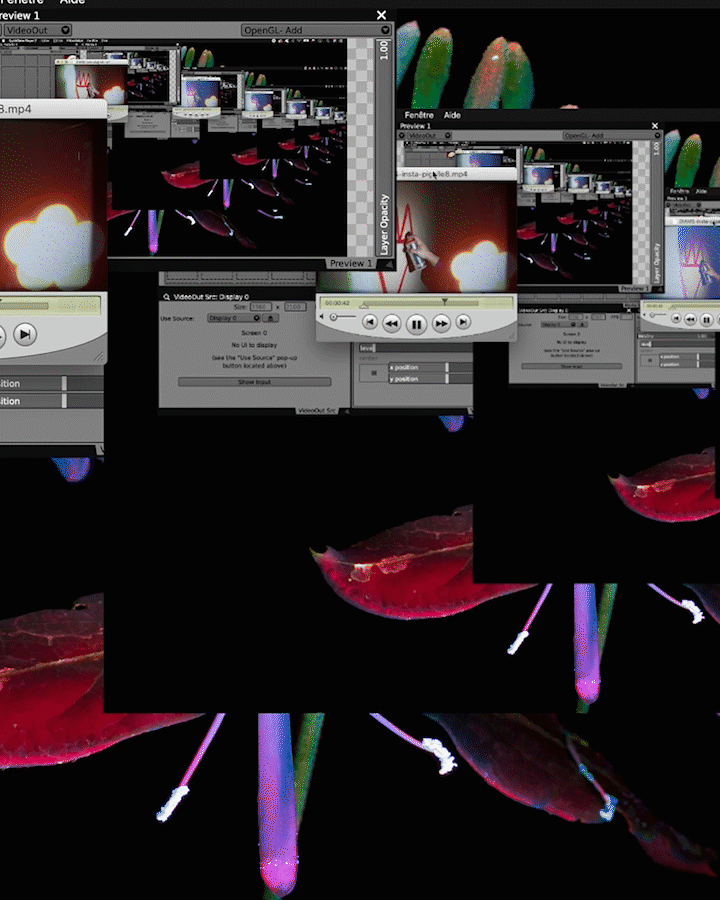Select Preview 1 tab of the nested preview window
This screenshot has width=720, height=900.
pos(634,288)
